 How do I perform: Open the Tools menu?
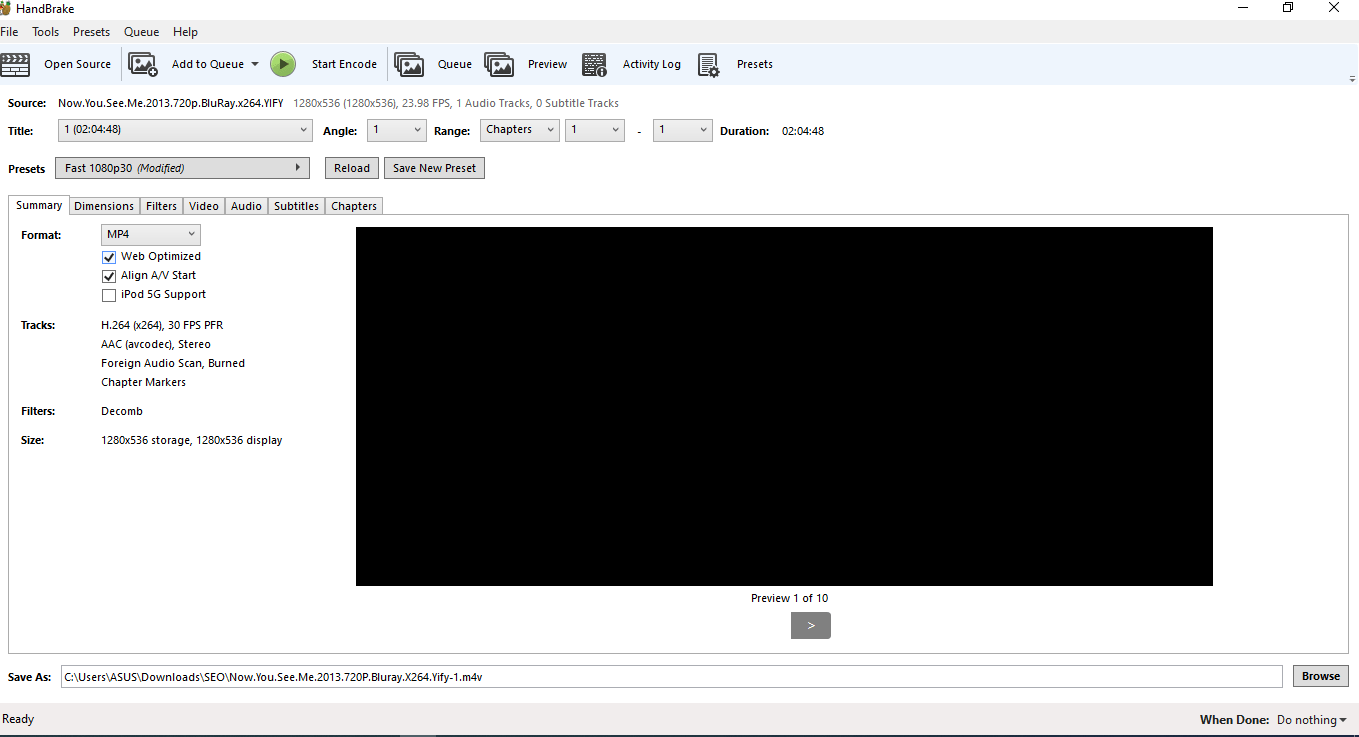point(45,31)
